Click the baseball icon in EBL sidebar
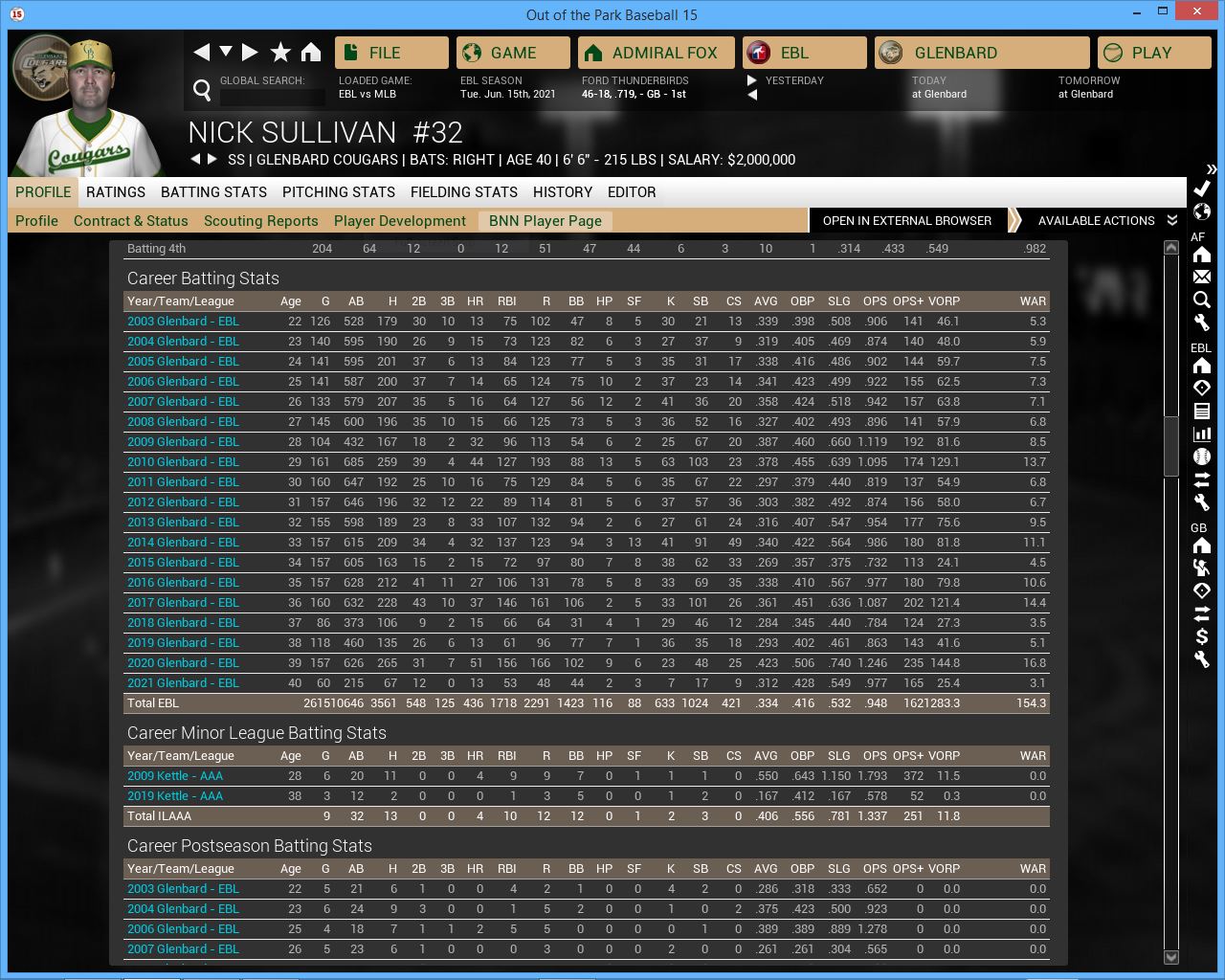This screenshot has width=1225, height=980. pyautogui.click(x=1202, y=457)
